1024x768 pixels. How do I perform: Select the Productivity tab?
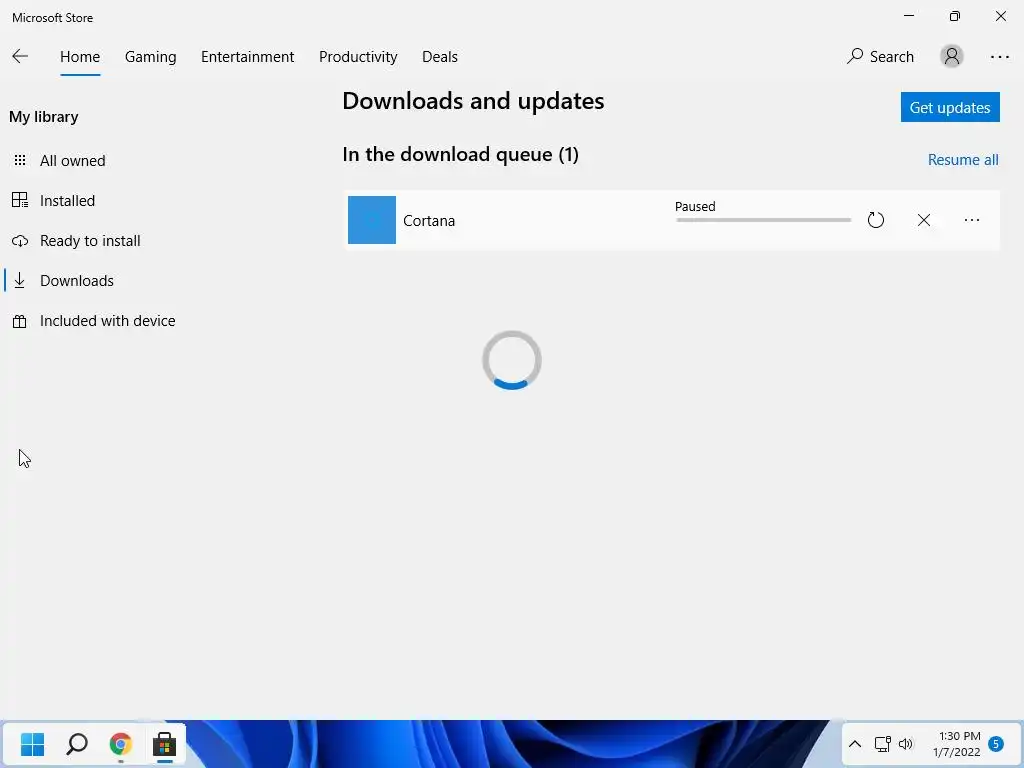click(x=358, y=57)
